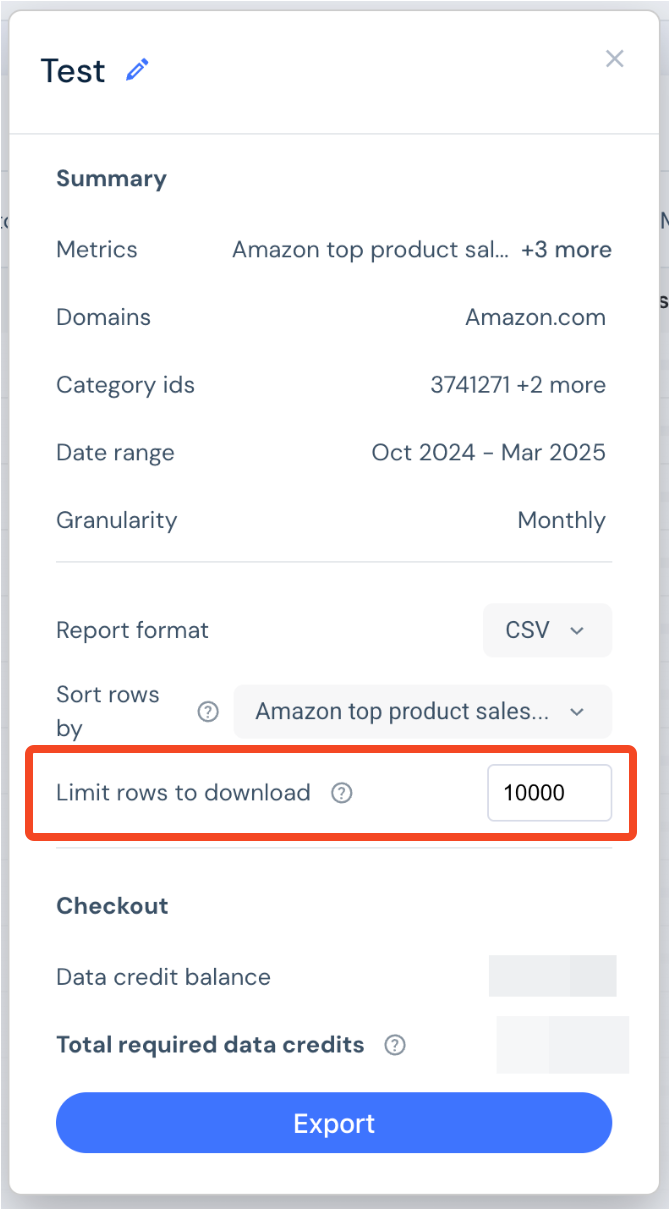Screen dimensions: 670x1212
Task: Click the 3741271 +2 more category ids value
Action: click(518, 385)
